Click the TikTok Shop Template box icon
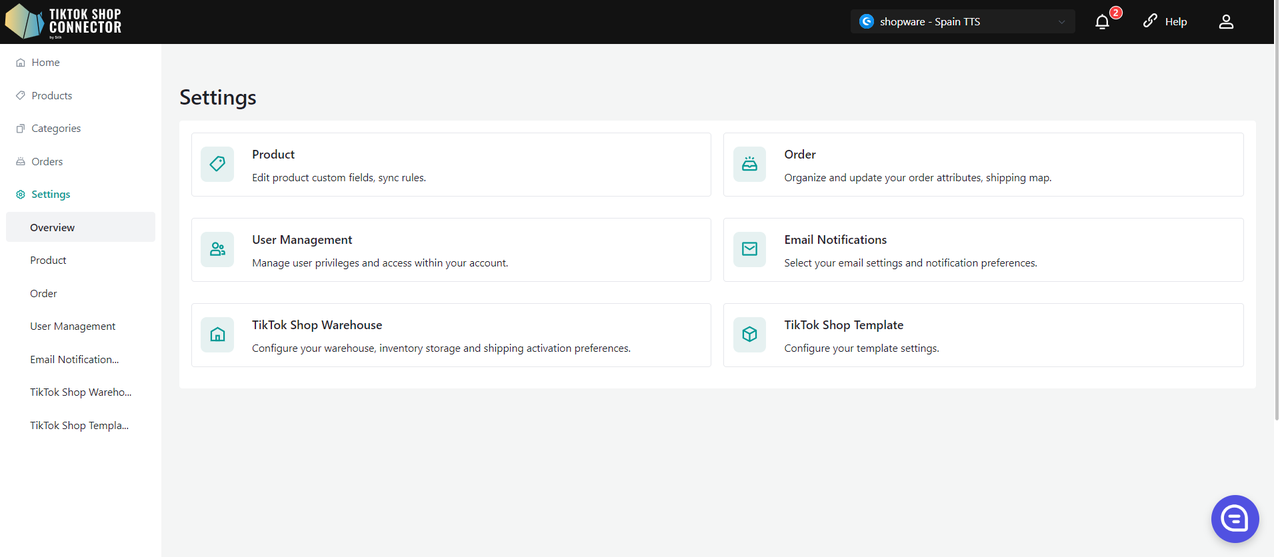Image resolution: width=1280 pixels, height=557 pixels. click(x=749, y=335)
